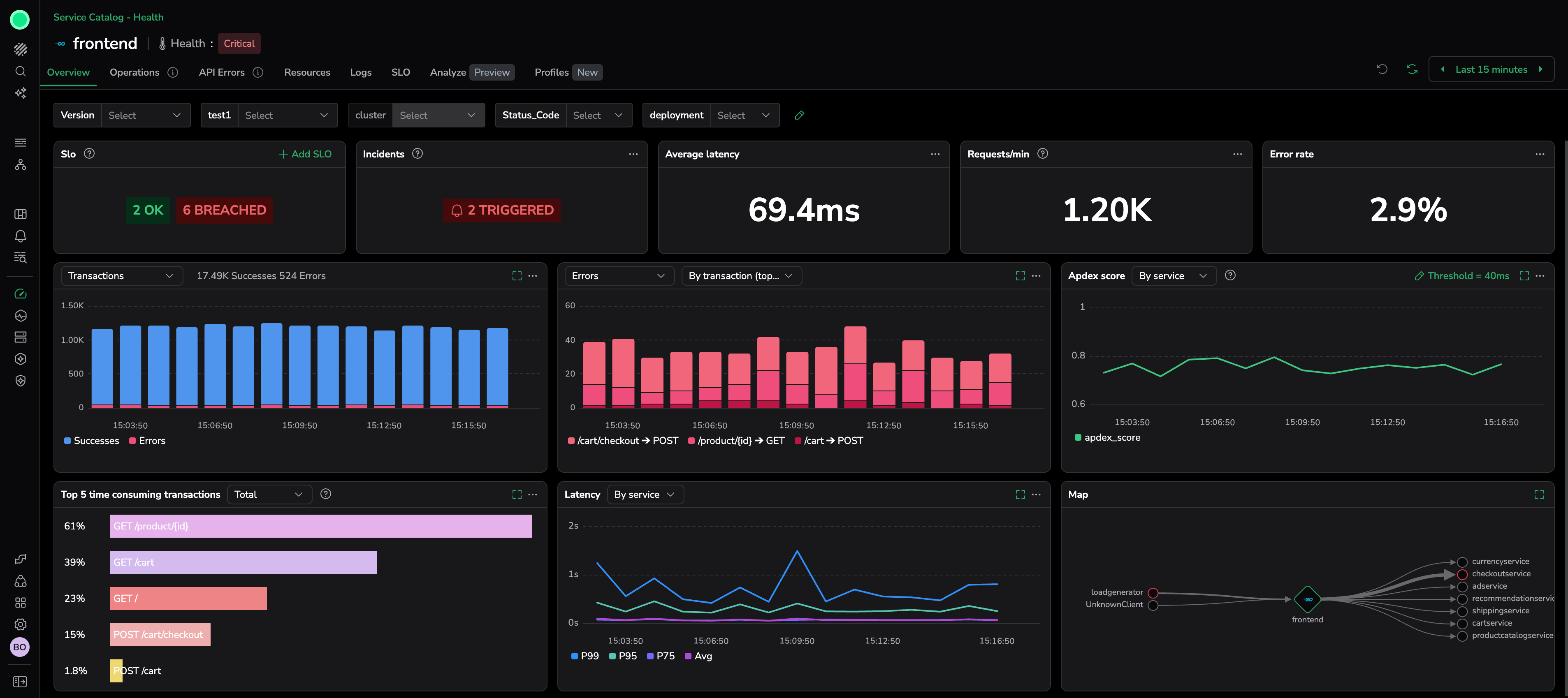The width and height of the screenshot is (1568, 698).
Task: Open the Version Select dropdown
Action: coord(145,116)
